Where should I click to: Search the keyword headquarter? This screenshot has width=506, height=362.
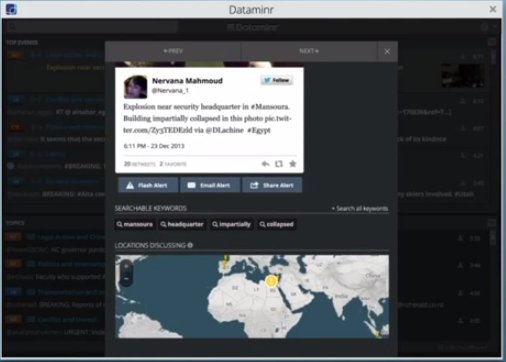(182, 224)
